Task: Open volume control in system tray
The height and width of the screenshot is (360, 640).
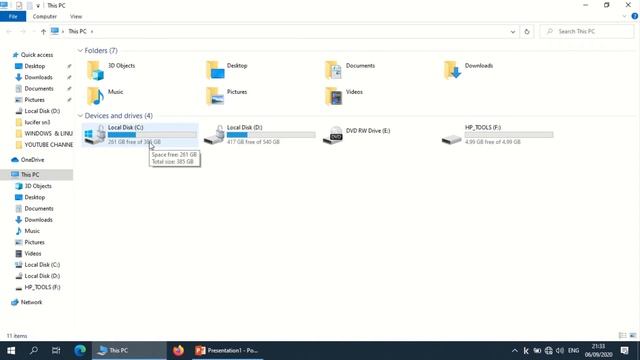Action: pos(560,351)
